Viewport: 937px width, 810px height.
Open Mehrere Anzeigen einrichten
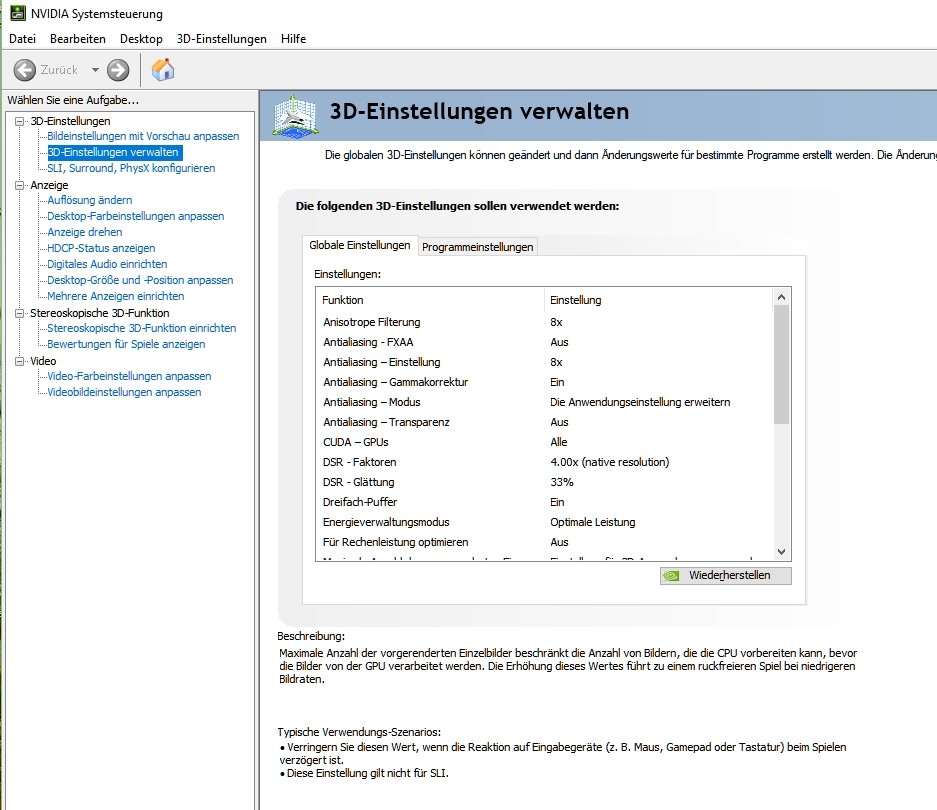pos(115,297)
